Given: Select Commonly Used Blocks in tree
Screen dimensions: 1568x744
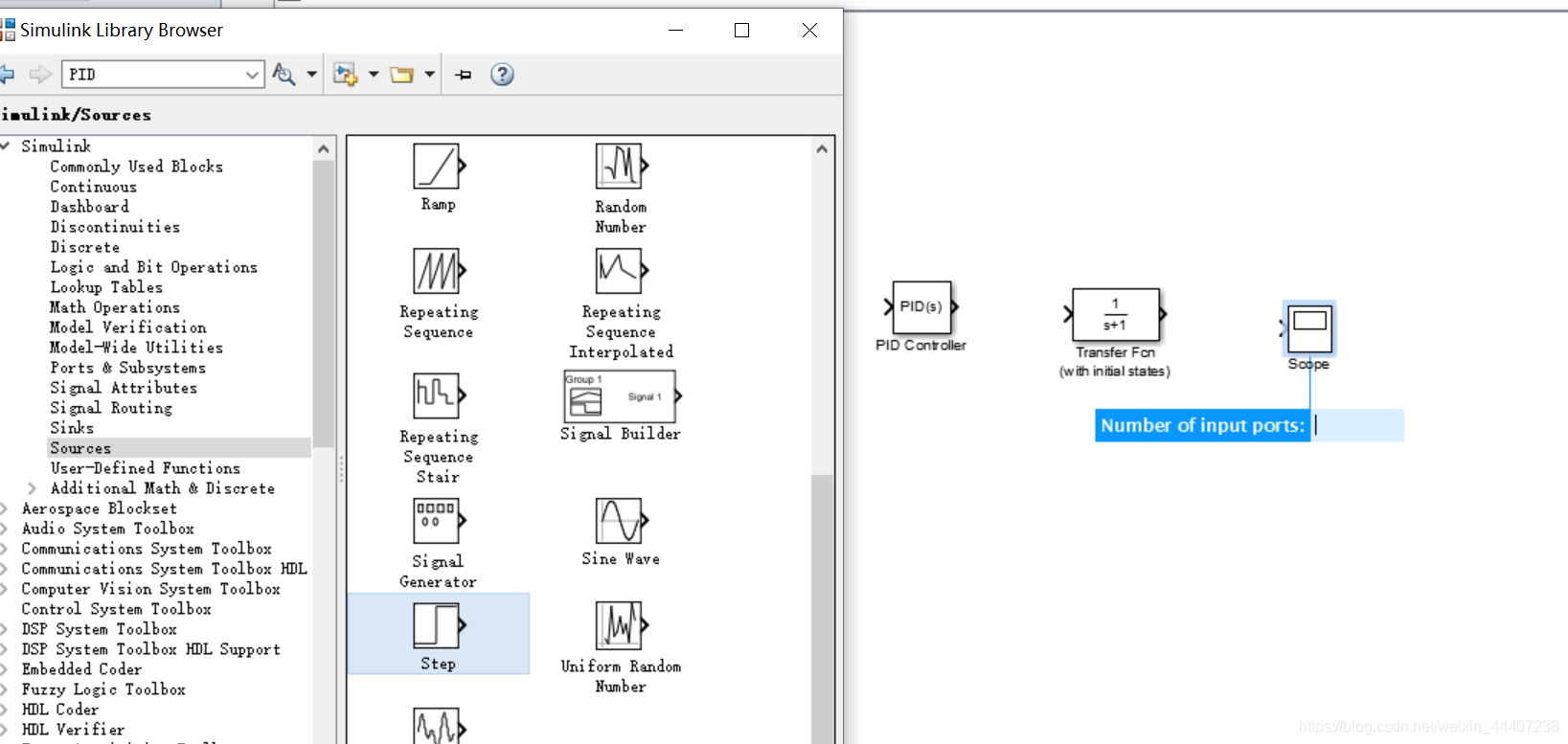Looking at the screenshot, I should pyautogui.click(x=137, y=167).
